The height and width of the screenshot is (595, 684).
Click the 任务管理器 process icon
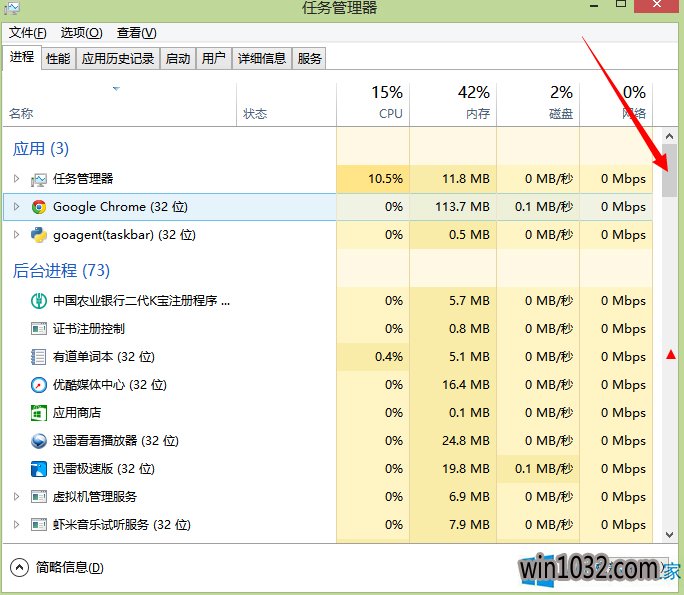pyautogui.click(x=39, y=179)
